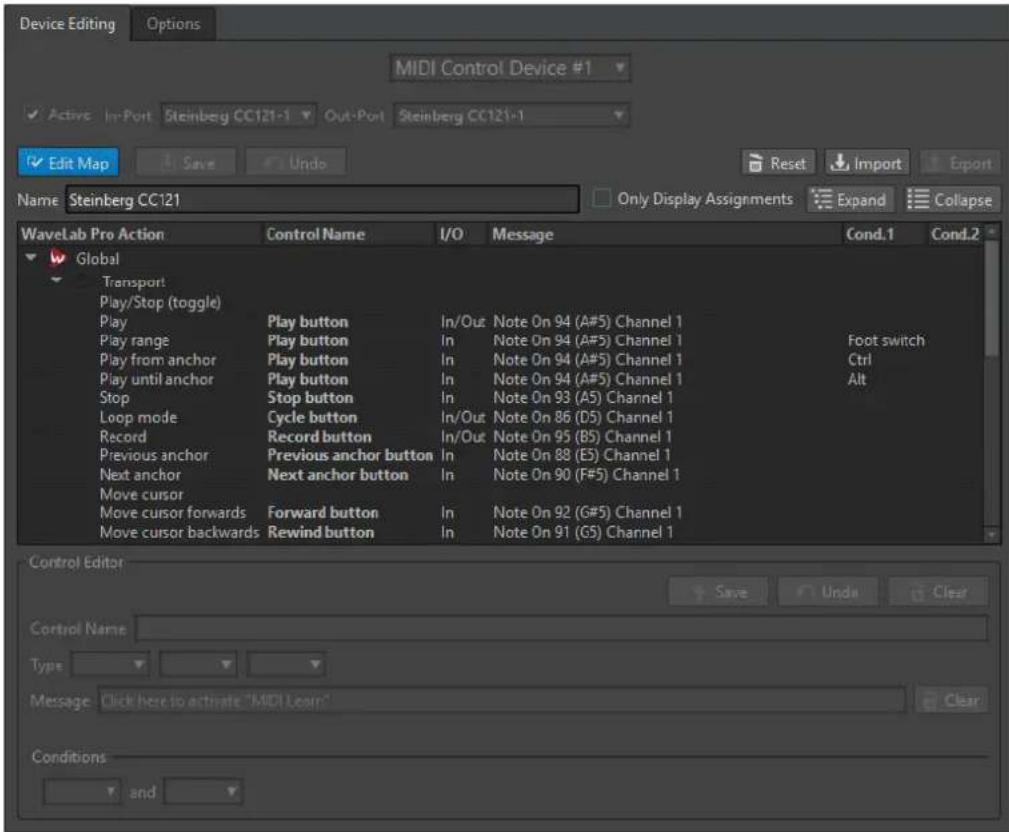
Task: Click the Stop button control name
Action: point(310,398)
